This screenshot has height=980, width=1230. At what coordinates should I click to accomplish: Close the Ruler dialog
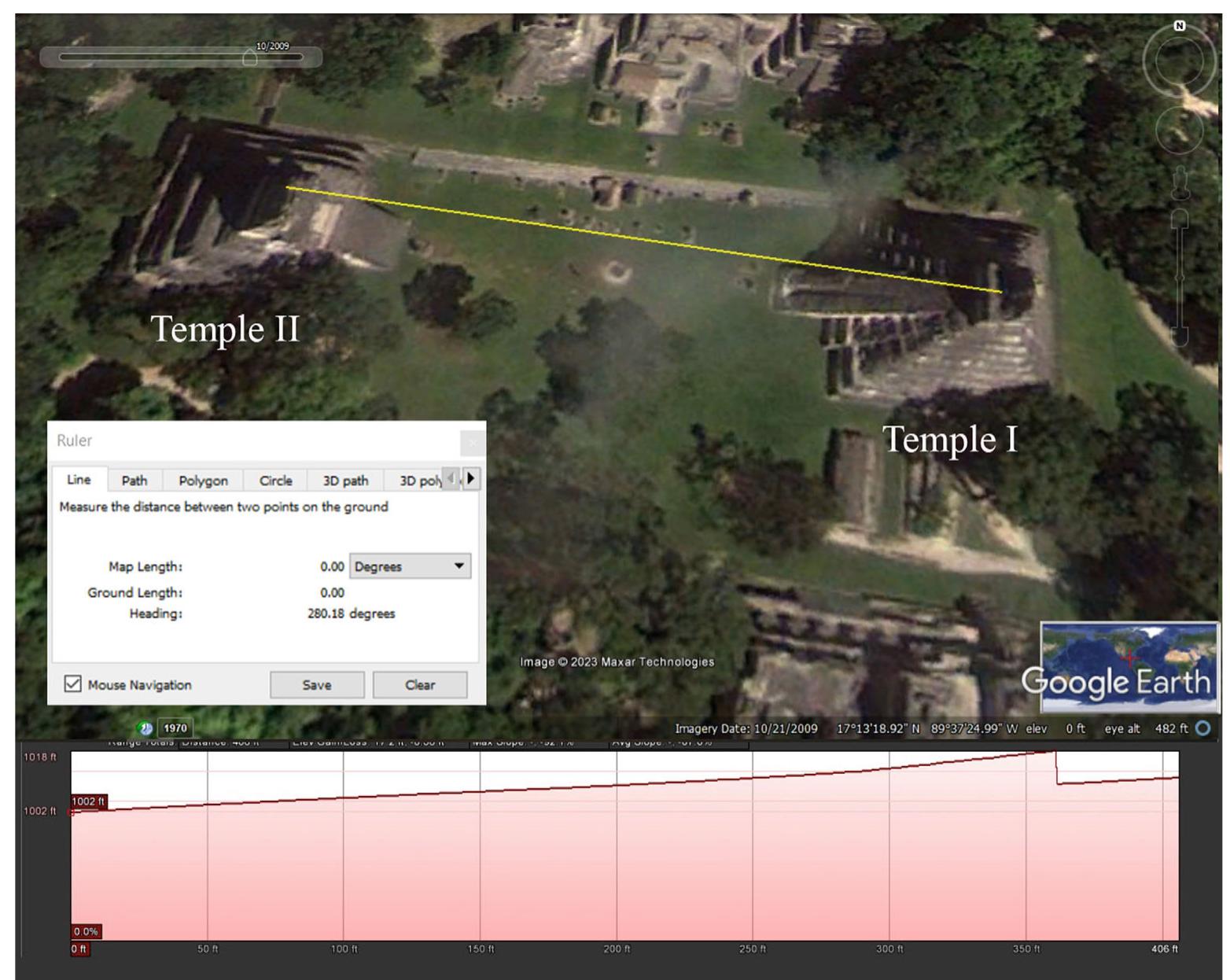click(x=473, y=443)
